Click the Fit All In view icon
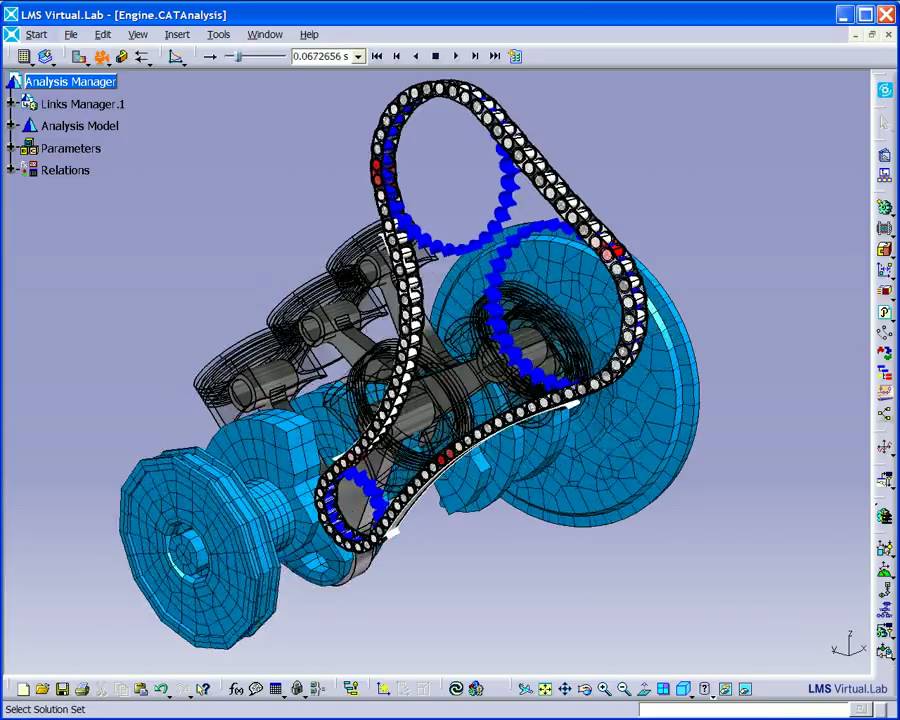Screen dimensions: 900x720 545,688
